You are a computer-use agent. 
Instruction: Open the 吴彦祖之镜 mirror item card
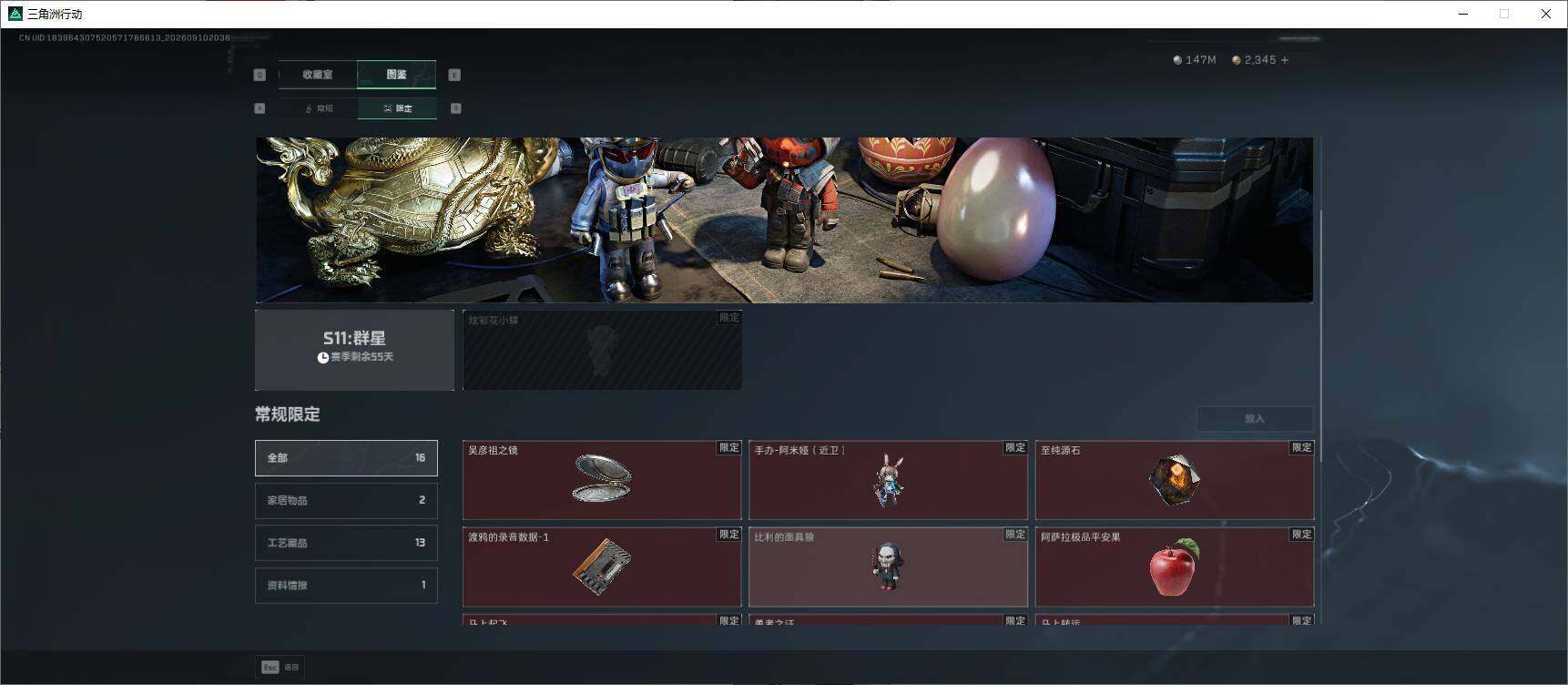[602, 480]
